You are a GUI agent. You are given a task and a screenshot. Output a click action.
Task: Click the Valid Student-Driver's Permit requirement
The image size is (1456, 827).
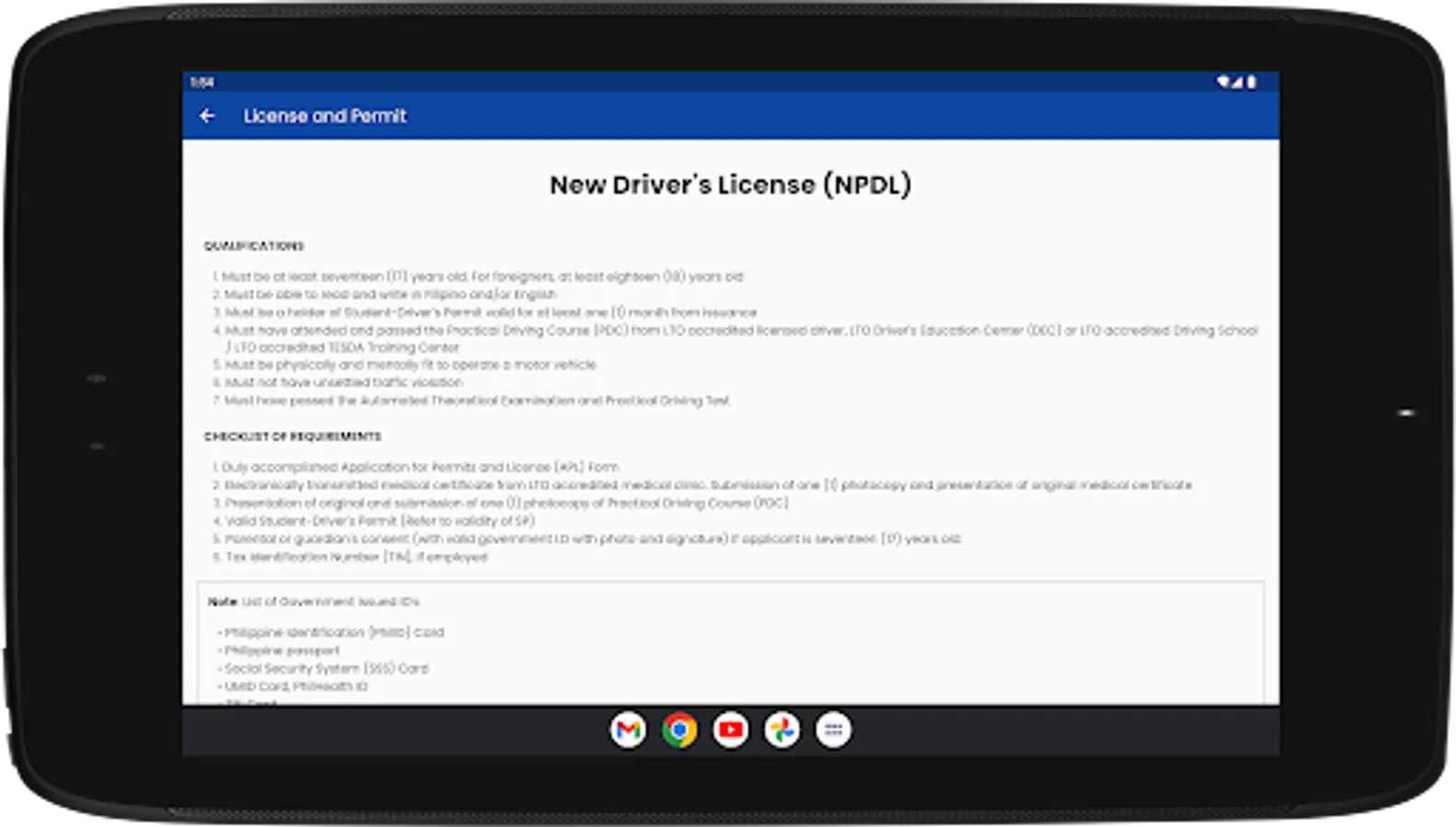[x=379, y=521]
